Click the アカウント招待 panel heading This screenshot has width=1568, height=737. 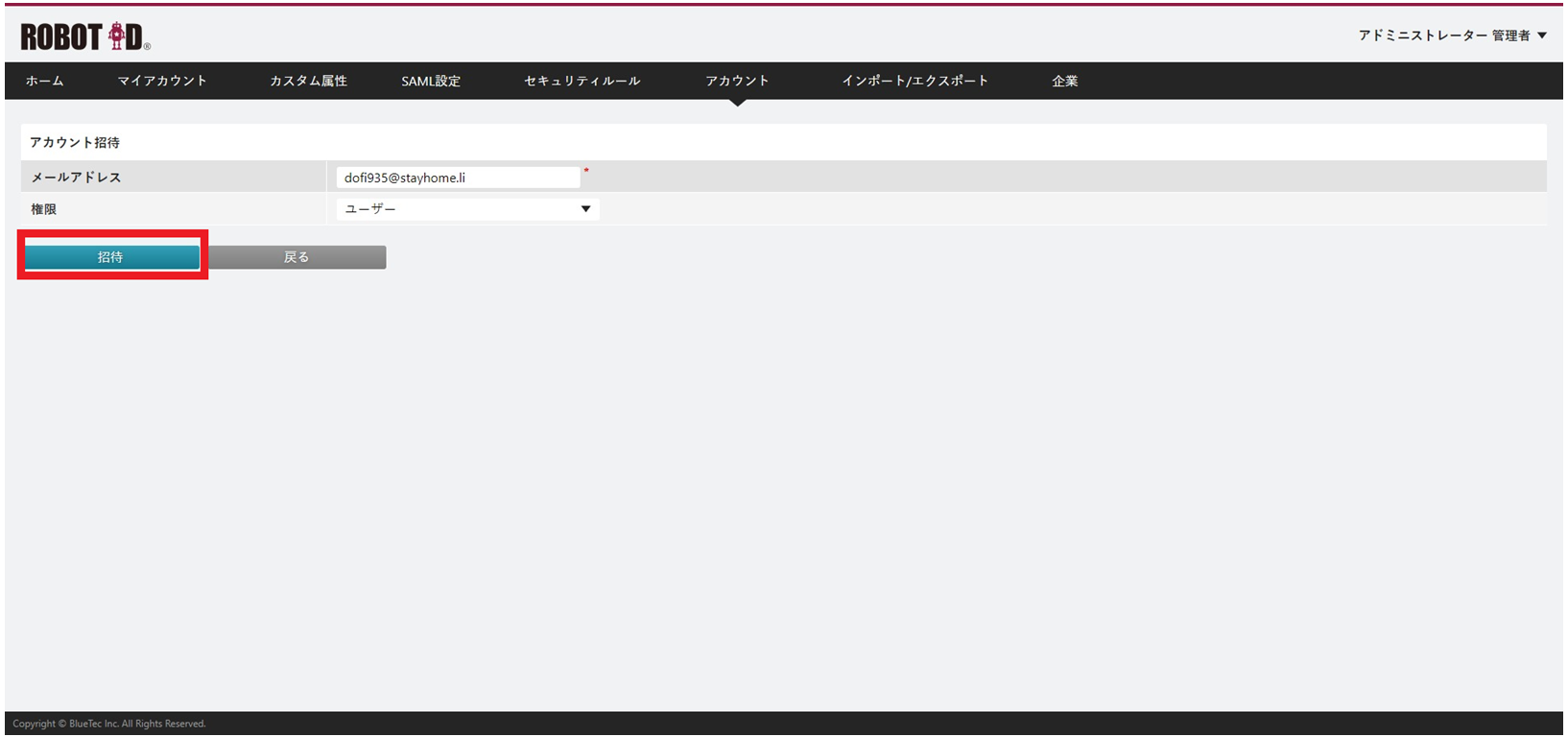75,142
